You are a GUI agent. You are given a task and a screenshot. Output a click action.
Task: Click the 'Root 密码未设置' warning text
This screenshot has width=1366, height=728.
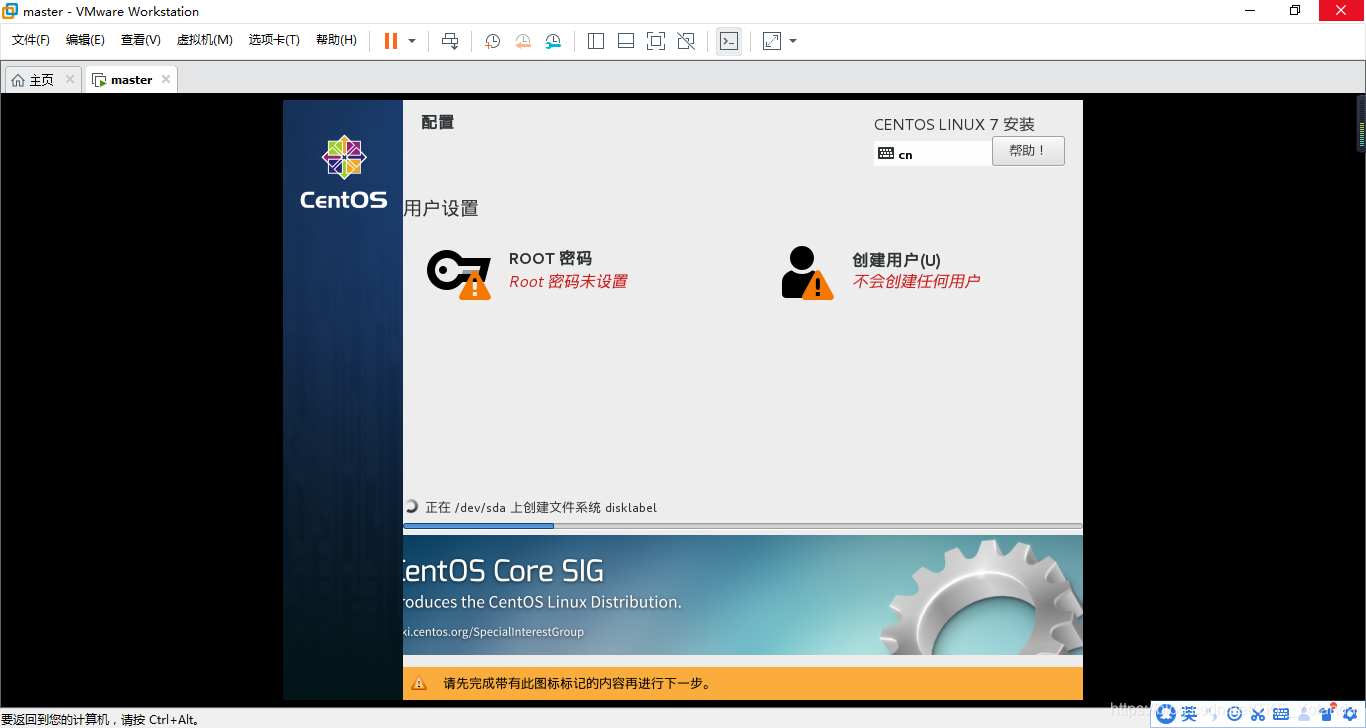tap(569, 282)
